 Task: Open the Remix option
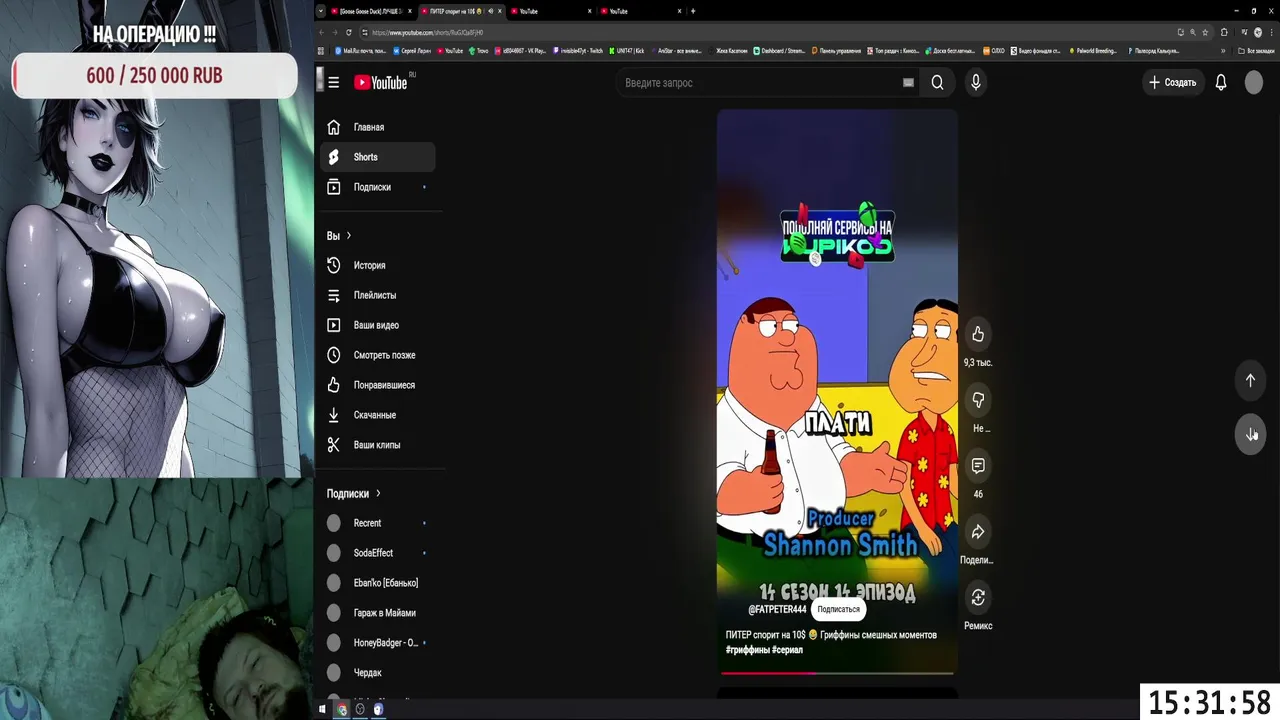(x=978, y=597)
